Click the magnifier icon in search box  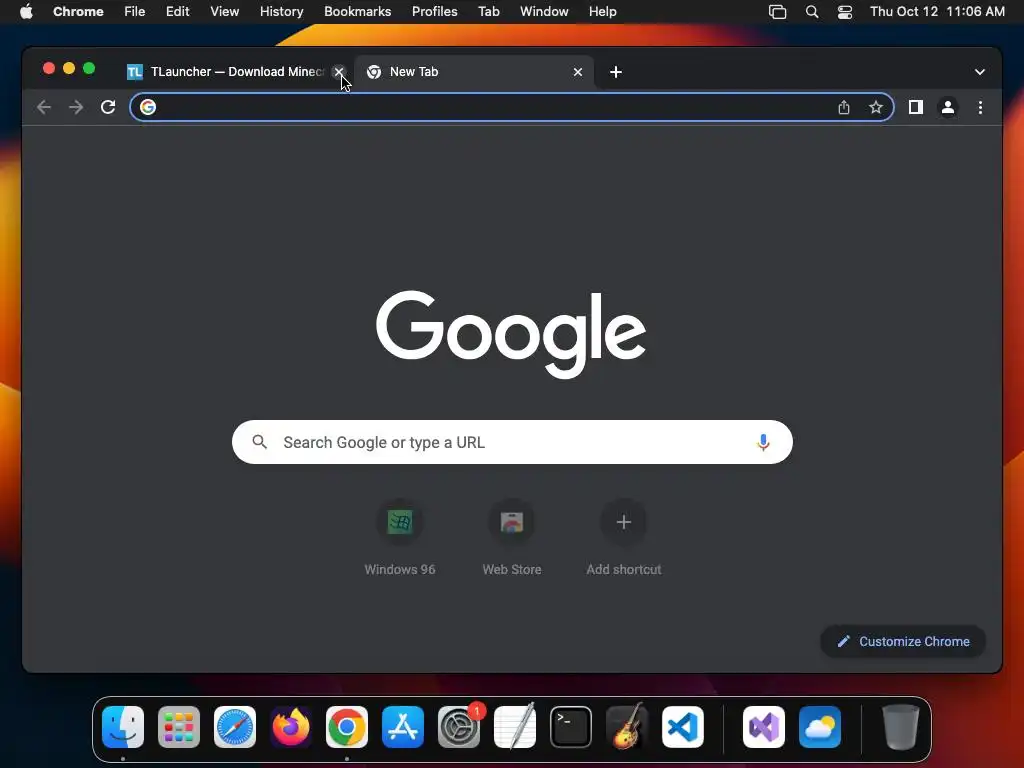click(259, 442)
